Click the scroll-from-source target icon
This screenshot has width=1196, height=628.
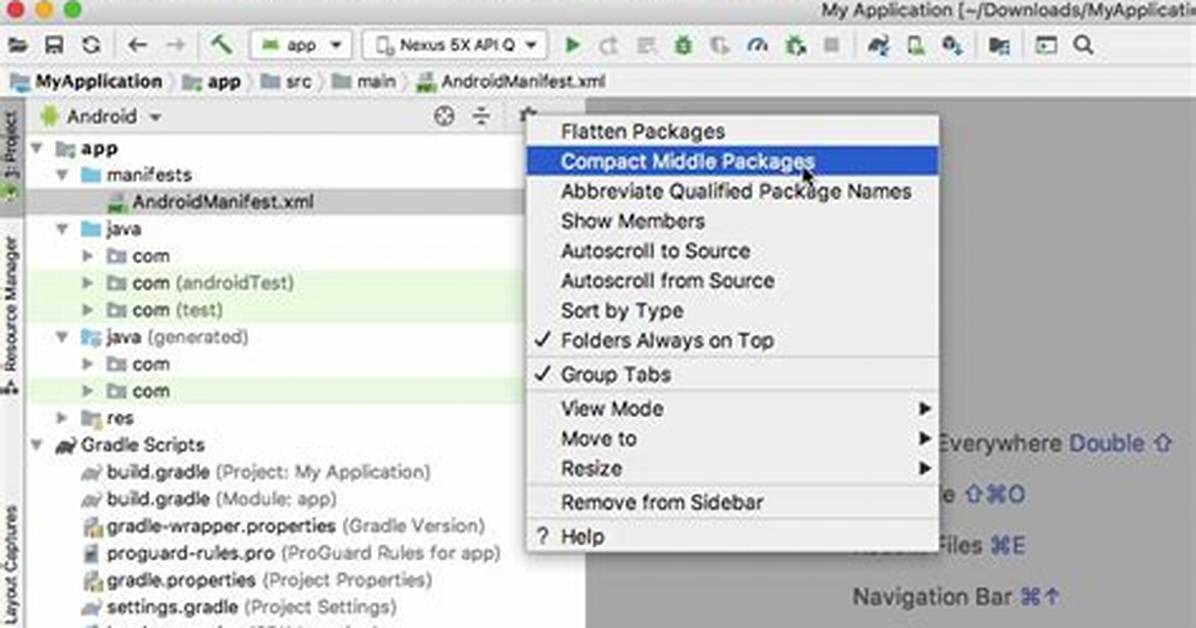tap(444, 116)
